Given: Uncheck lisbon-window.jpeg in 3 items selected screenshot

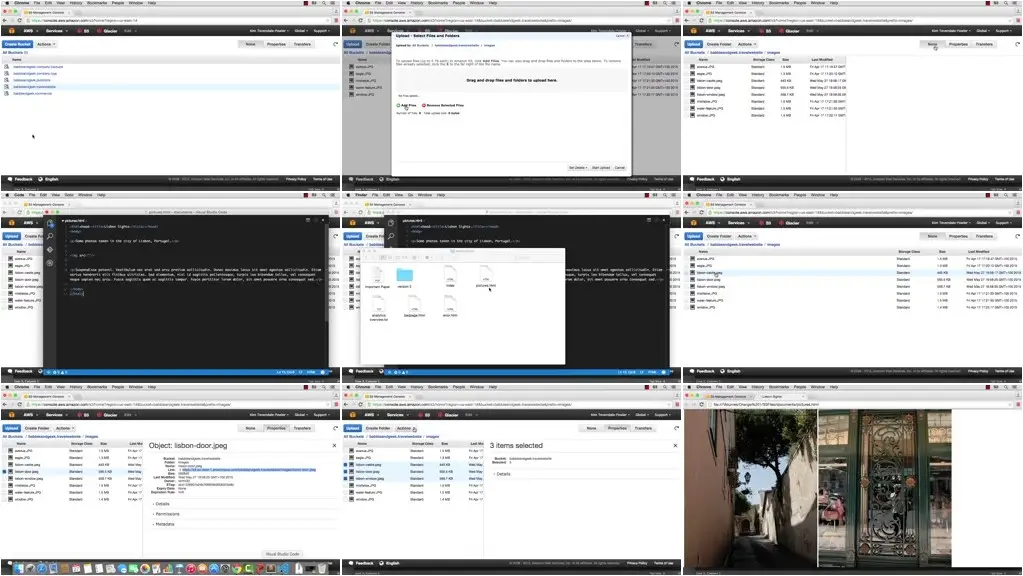Looking at the screenshot, I should click(x=346, y=479).
